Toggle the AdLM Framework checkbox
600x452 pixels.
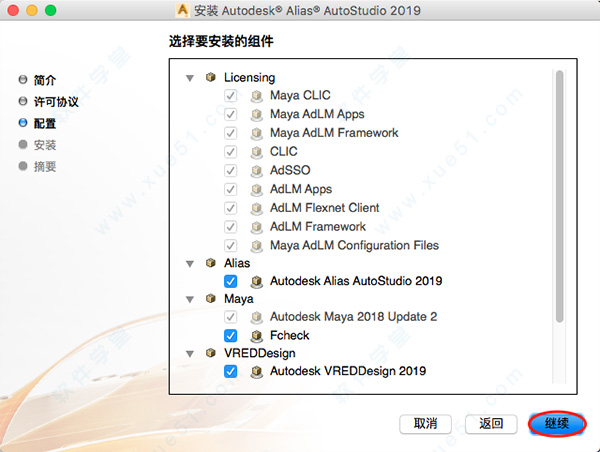230,227
